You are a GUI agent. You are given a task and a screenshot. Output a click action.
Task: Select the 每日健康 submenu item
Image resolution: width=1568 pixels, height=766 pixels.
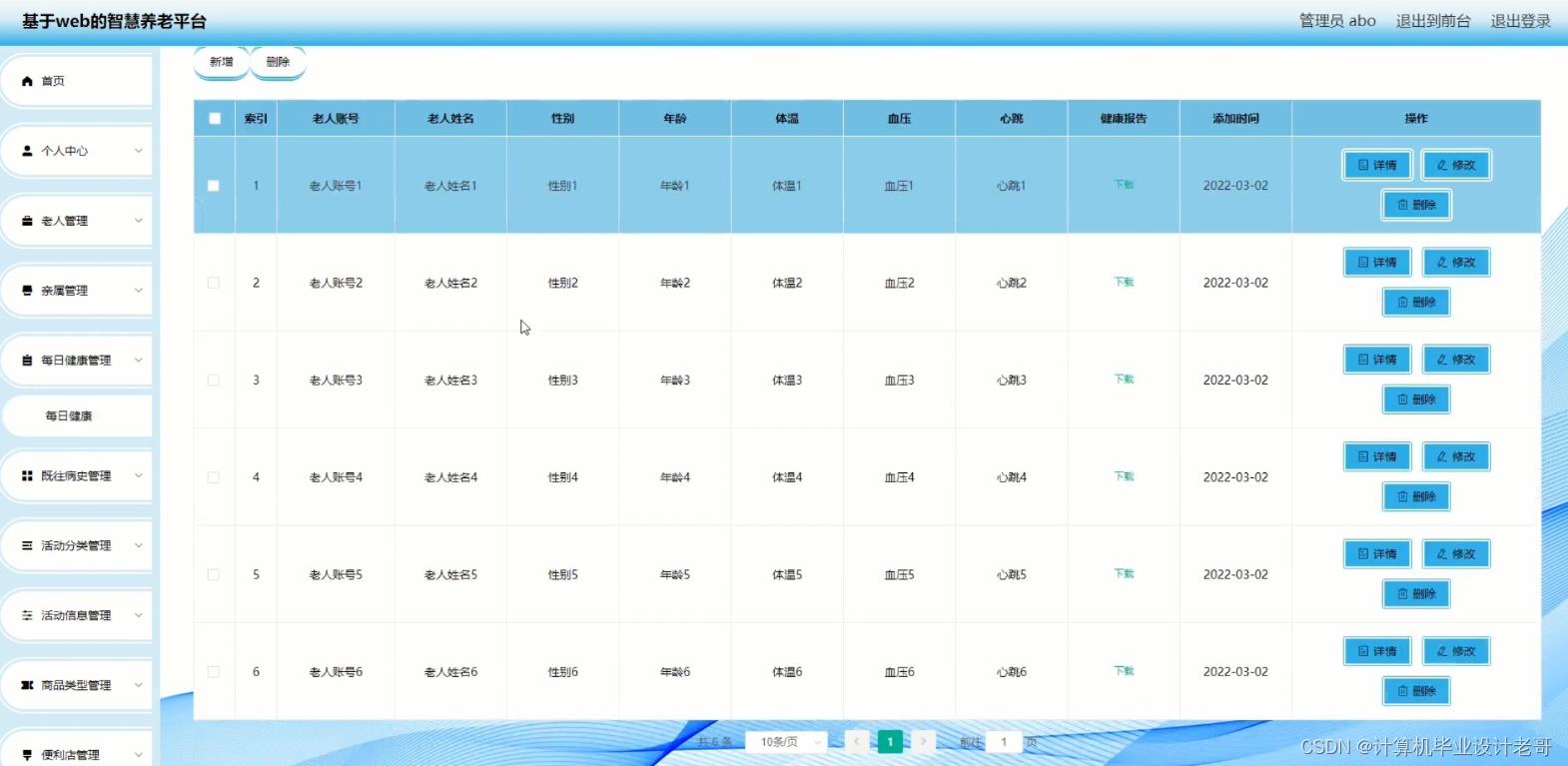[78, 416]
